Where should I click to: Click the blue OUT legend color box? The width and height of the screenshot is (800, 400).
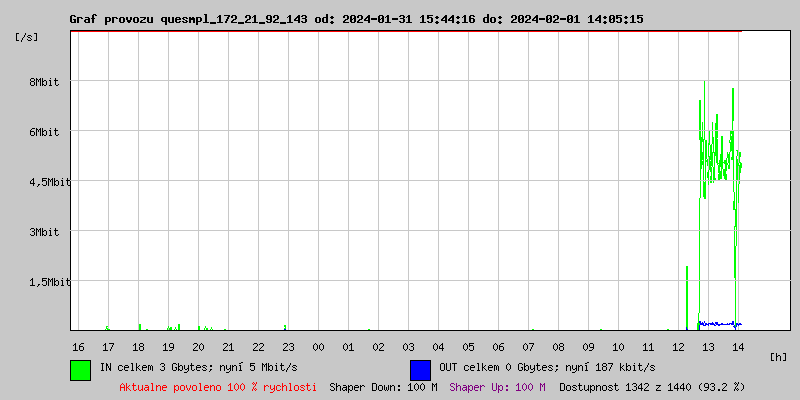(x=420, y=370)
